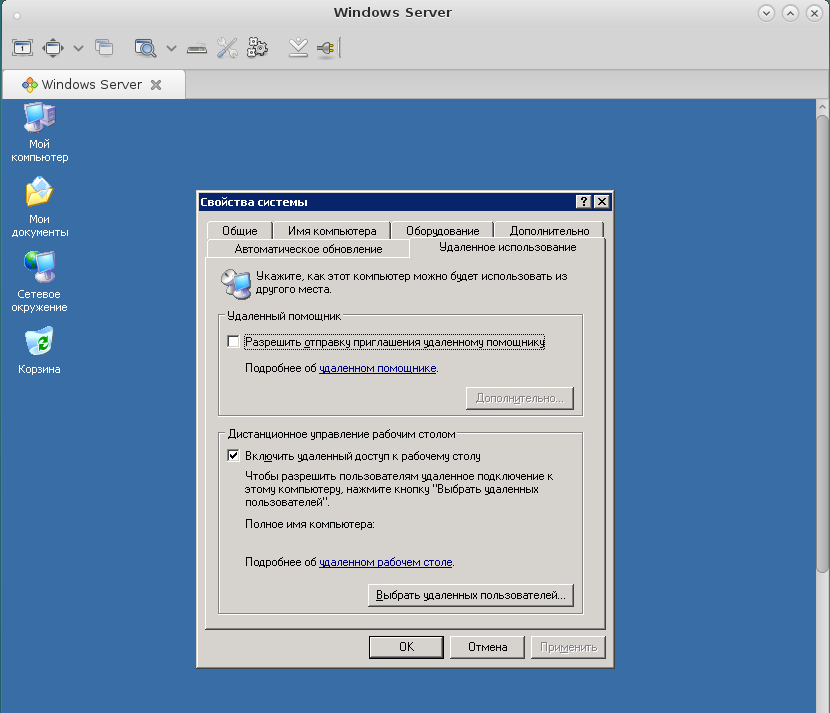Click the fit-window-to-remote-resolution toolbar icon
This screenshot has height=713, width=830.
[22, 48]
